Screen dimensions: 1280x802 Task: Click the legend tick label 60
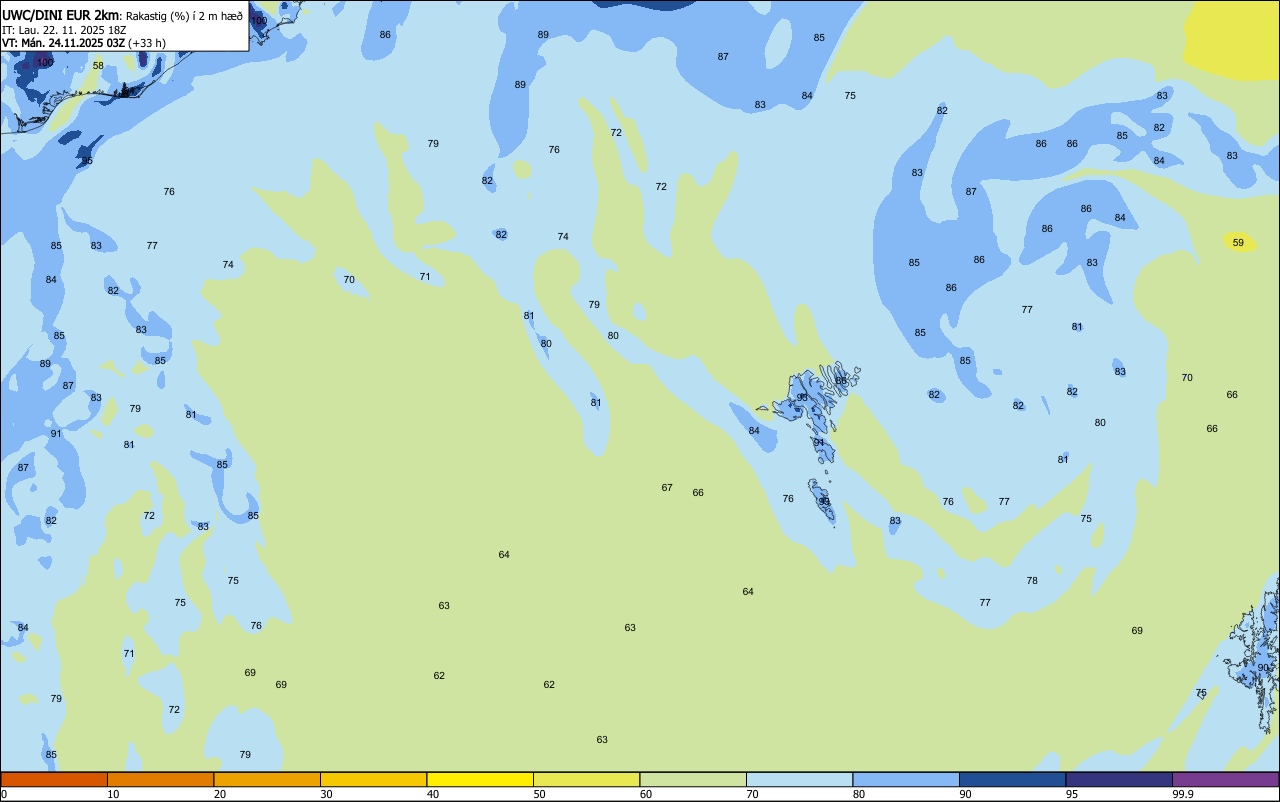[x=645, y=794]
